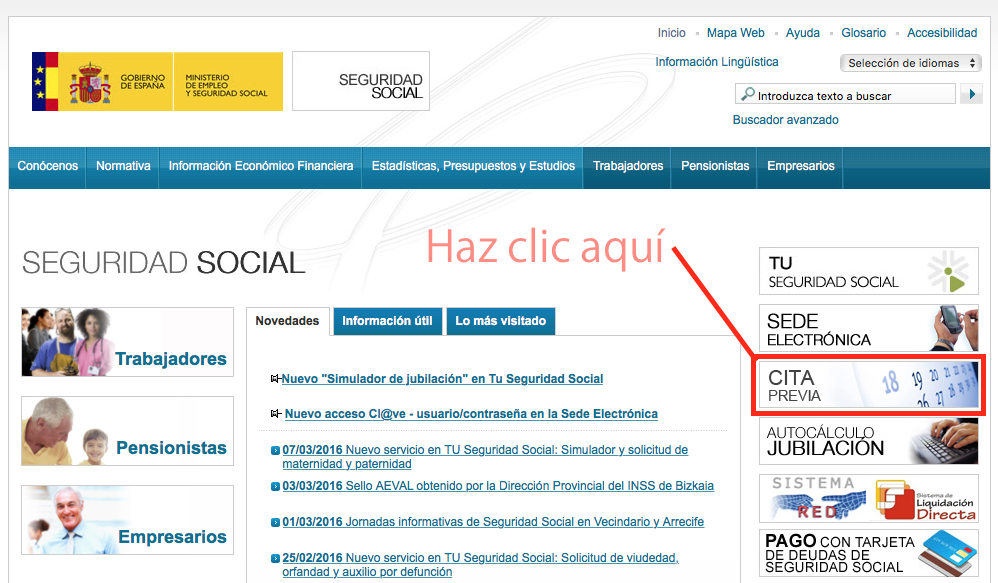The width and height of the screenshot is (998, 583).
Task: Open the Información Lingüística link
Action: [x=717, y=62]
